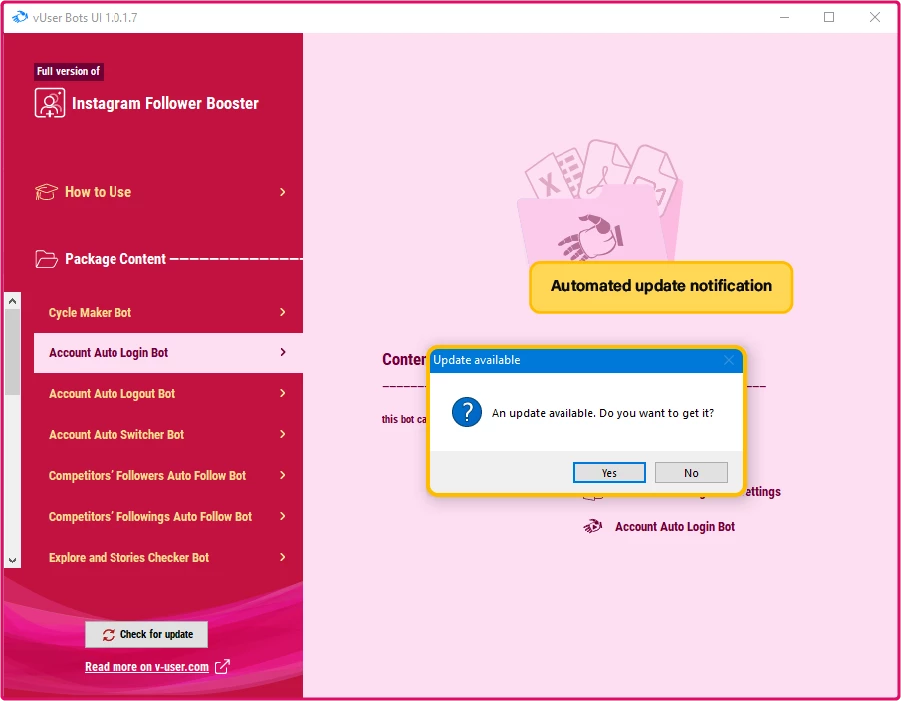
Task: Click the blue question mark dialog icon
Action: [x=467, y=412]
